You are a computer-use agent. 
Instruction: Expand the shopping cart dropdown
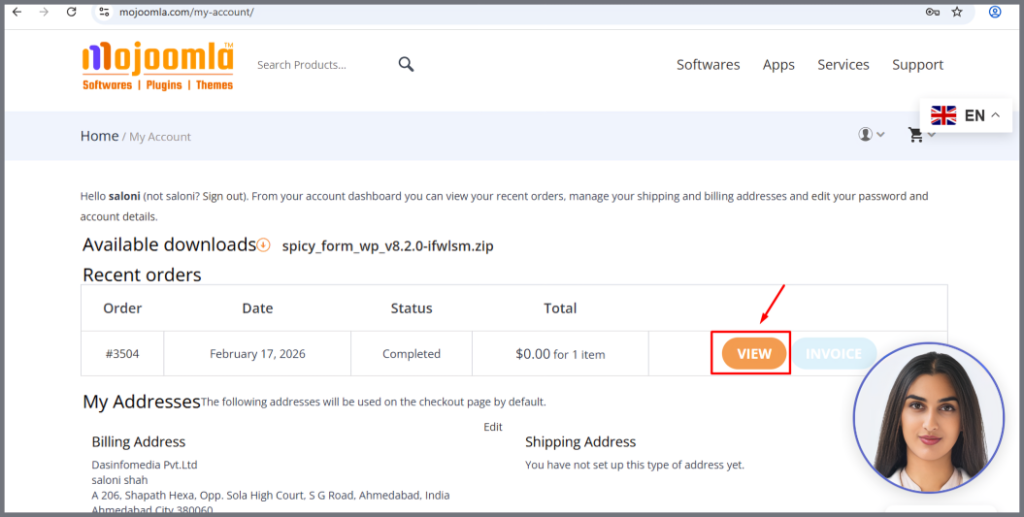(920, 135)
